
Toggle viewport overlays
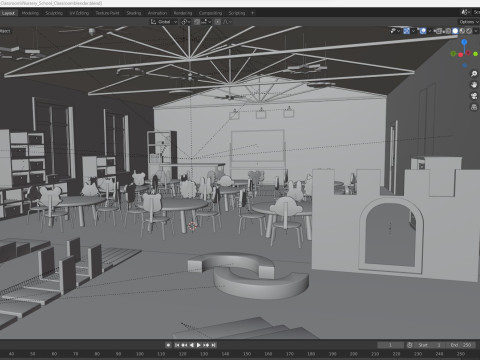point(423,31)
